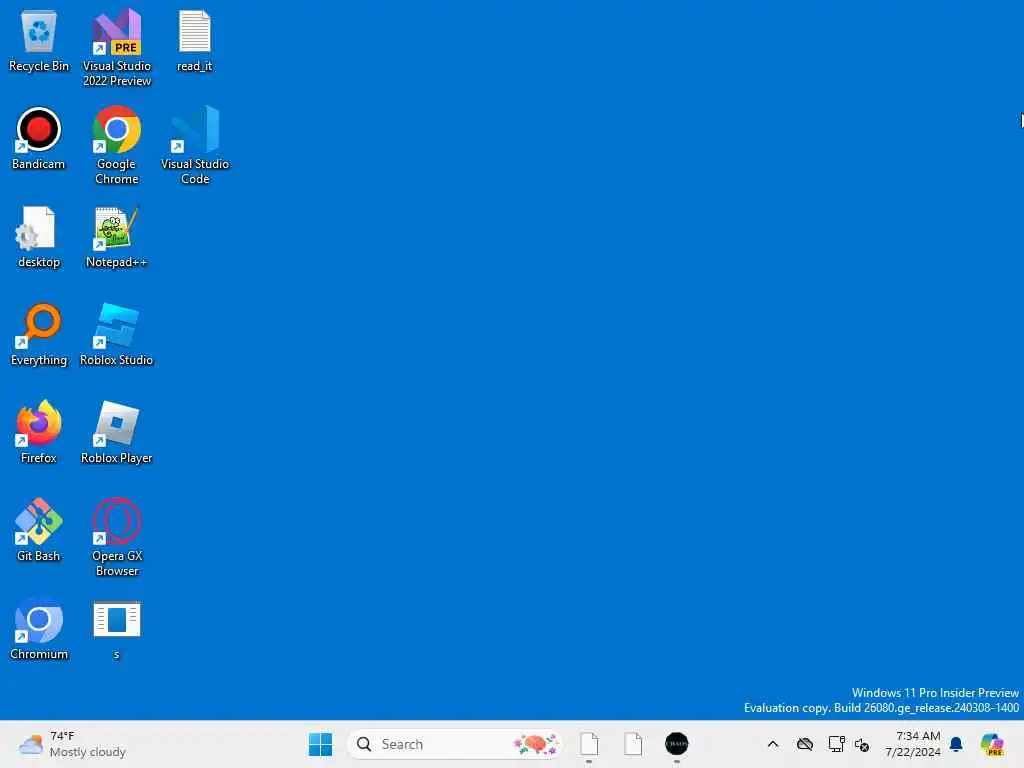Select the desktop settings file icon
Screen dimensions: 1024x768
coord(39,238)
